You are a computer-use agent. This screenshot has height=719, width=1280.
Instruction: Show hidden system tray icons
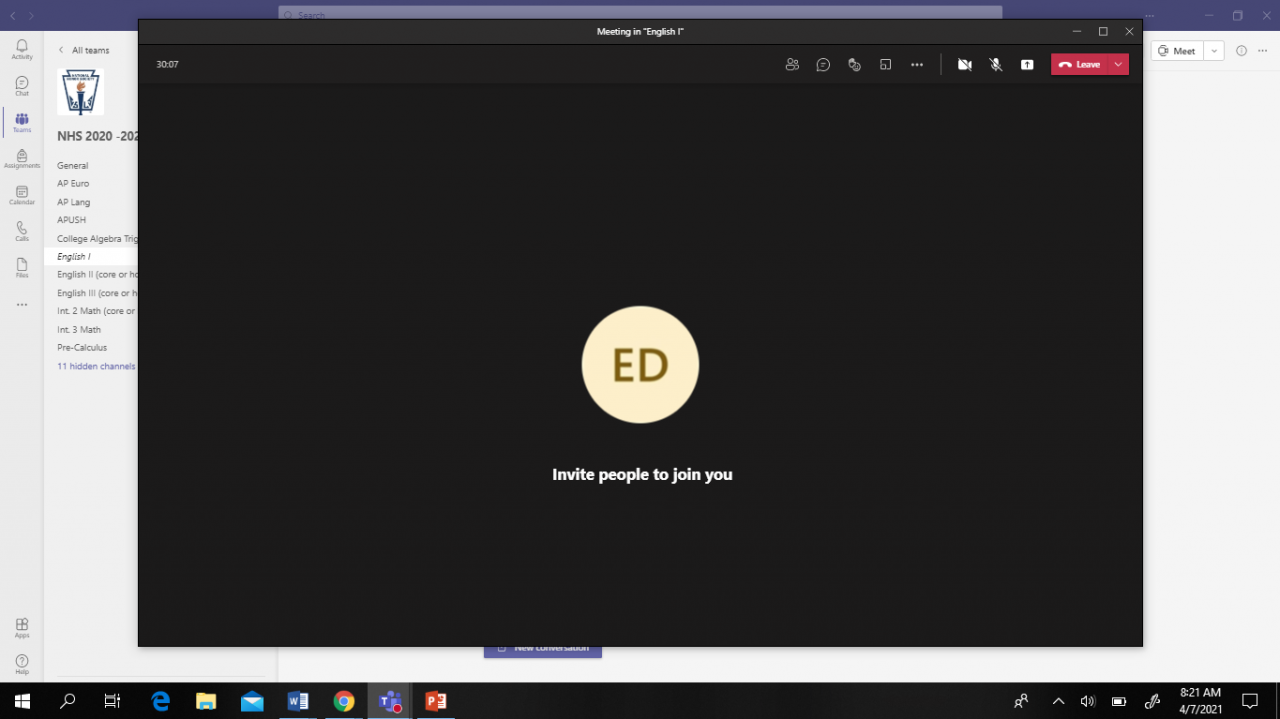(x=1058, y=701)
